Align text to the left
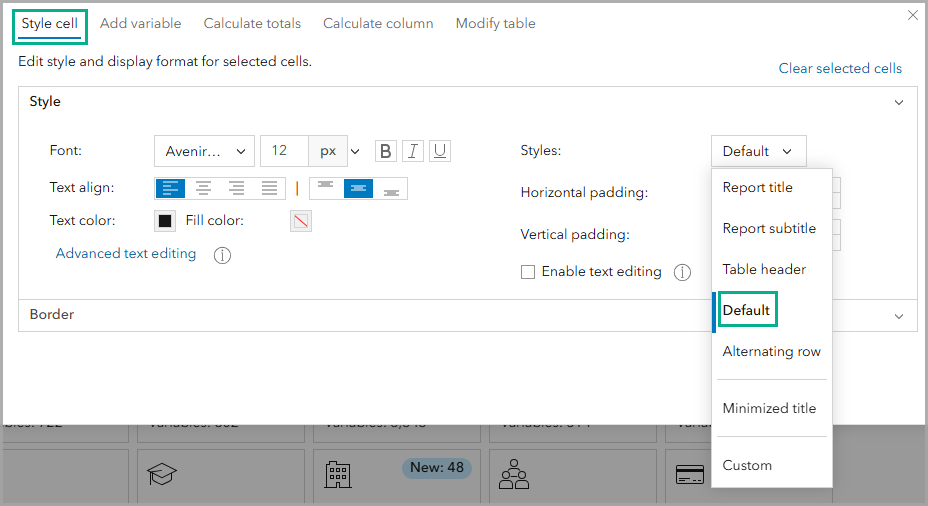Viewport: 928px width, 506px height. pos(170,189)
